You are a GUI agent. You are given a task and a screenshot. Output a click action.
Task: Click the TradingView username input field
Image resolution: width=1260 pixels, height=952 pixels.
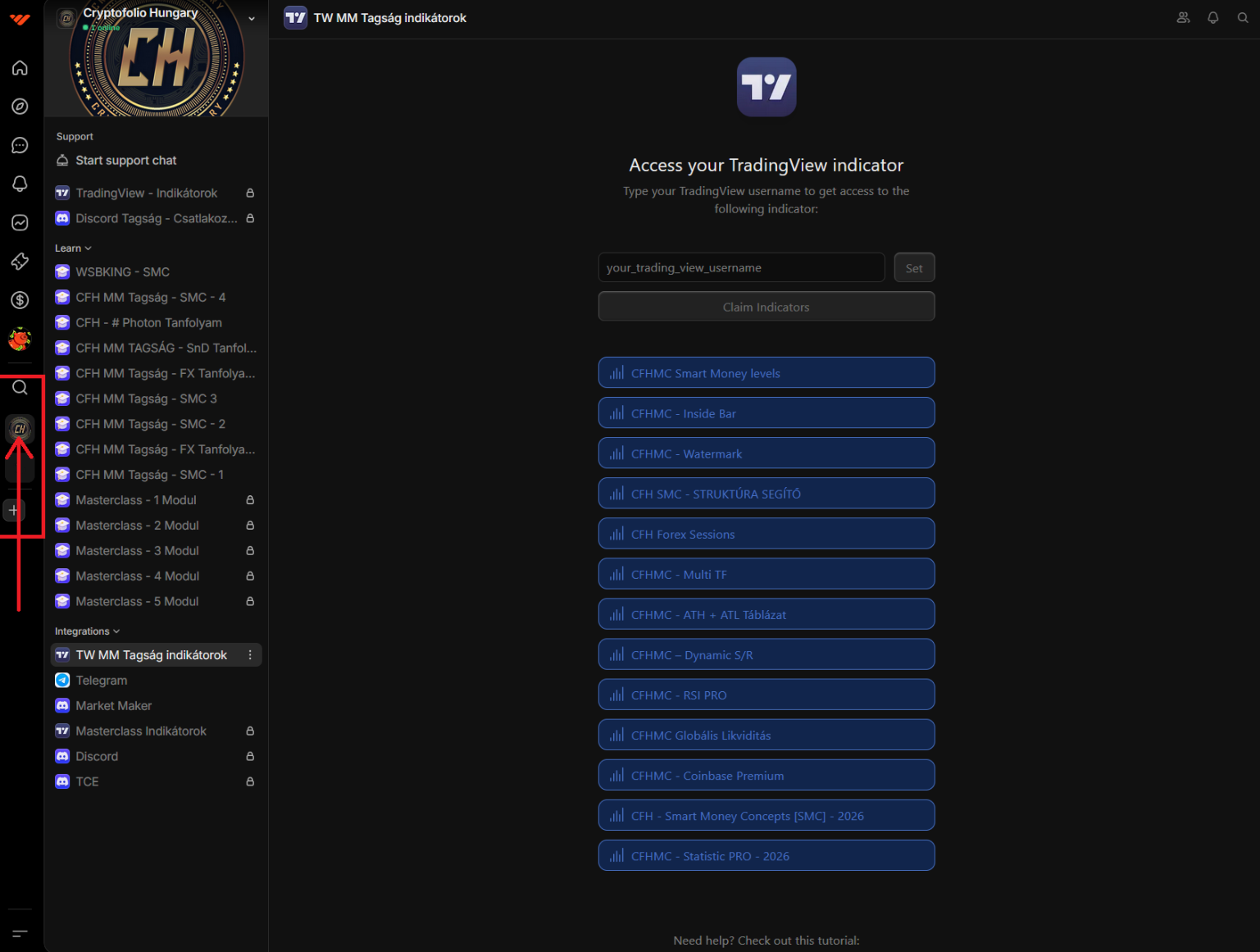(x=740, y=267)
